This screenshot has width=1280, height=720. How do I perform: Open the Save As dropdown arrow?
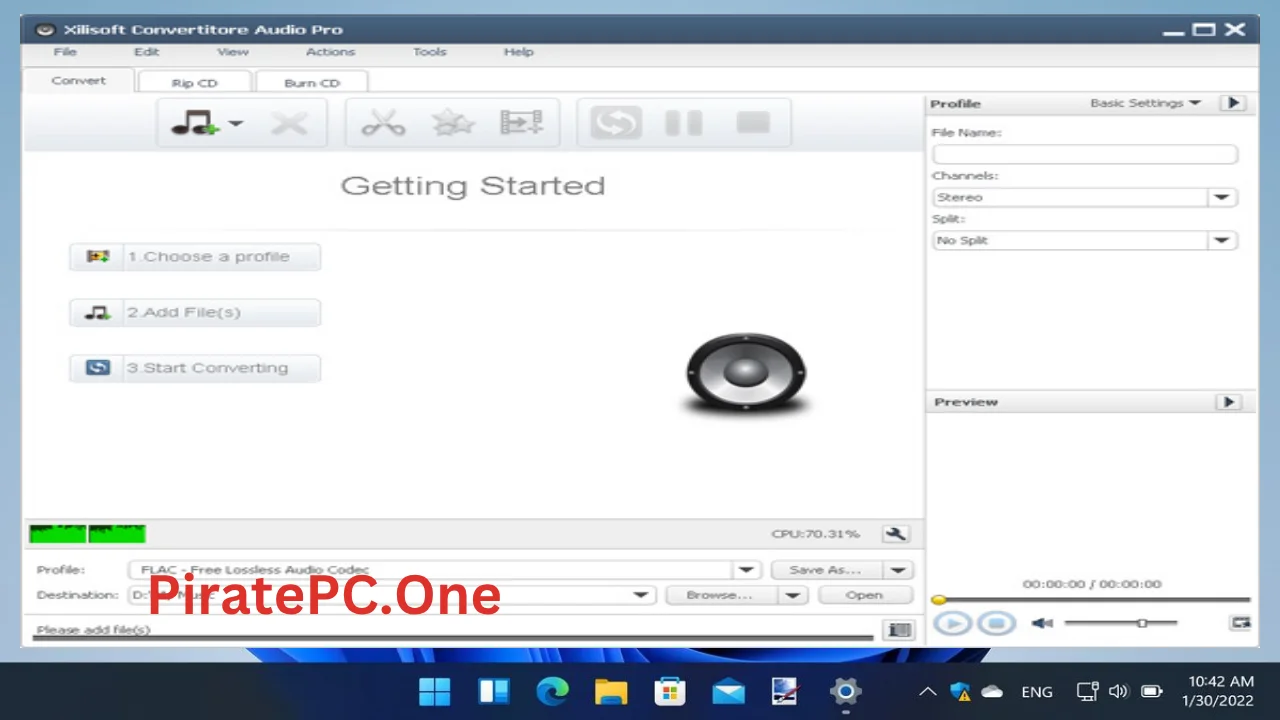click(x=898, y=570)
